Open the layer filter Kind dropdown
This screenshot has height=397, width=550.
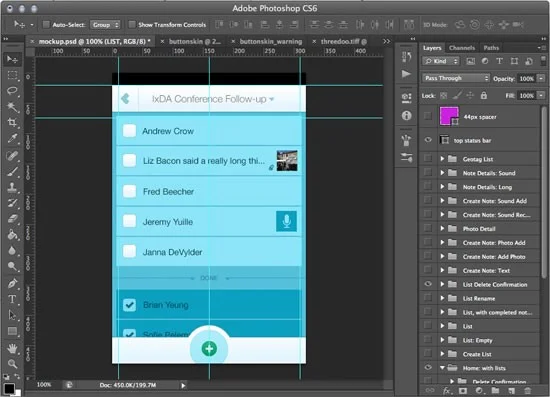pos(441,61)
